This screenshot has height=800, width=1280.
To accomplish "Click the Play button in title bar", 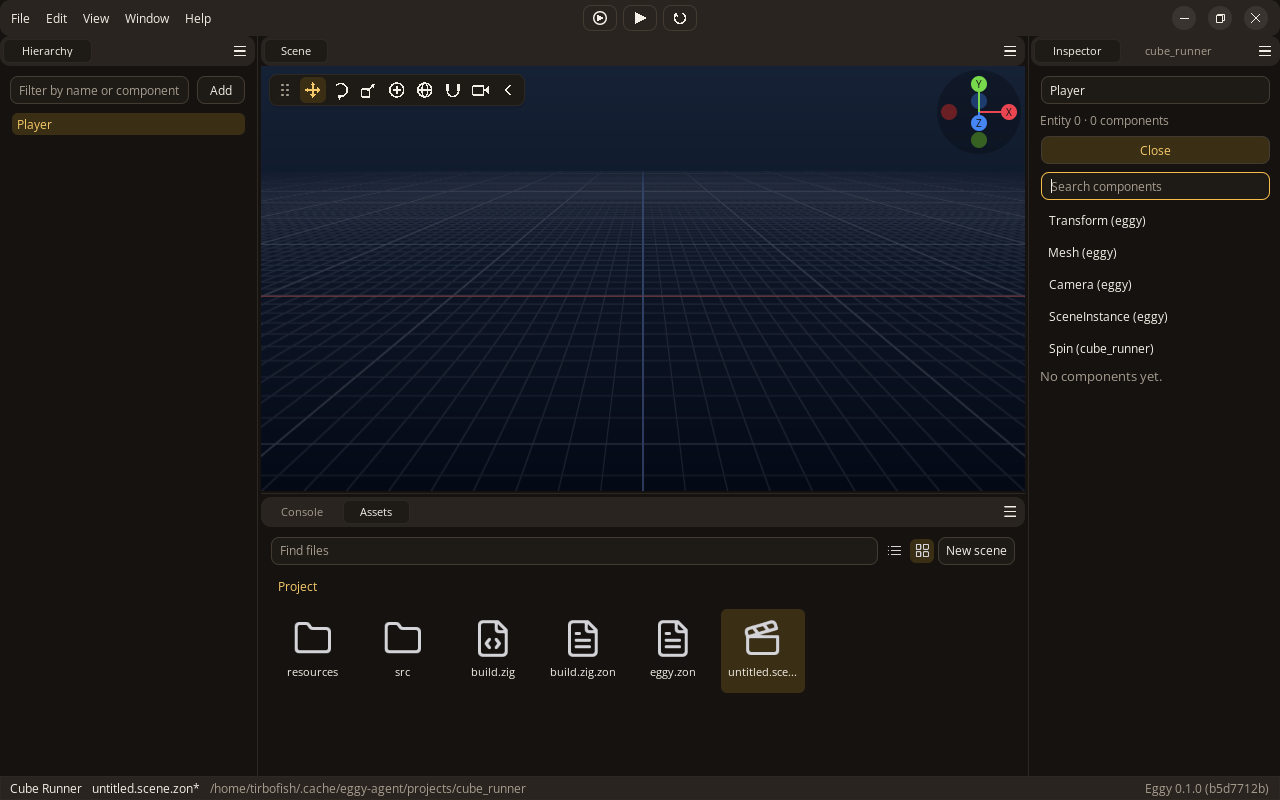I will pos(640,18).
